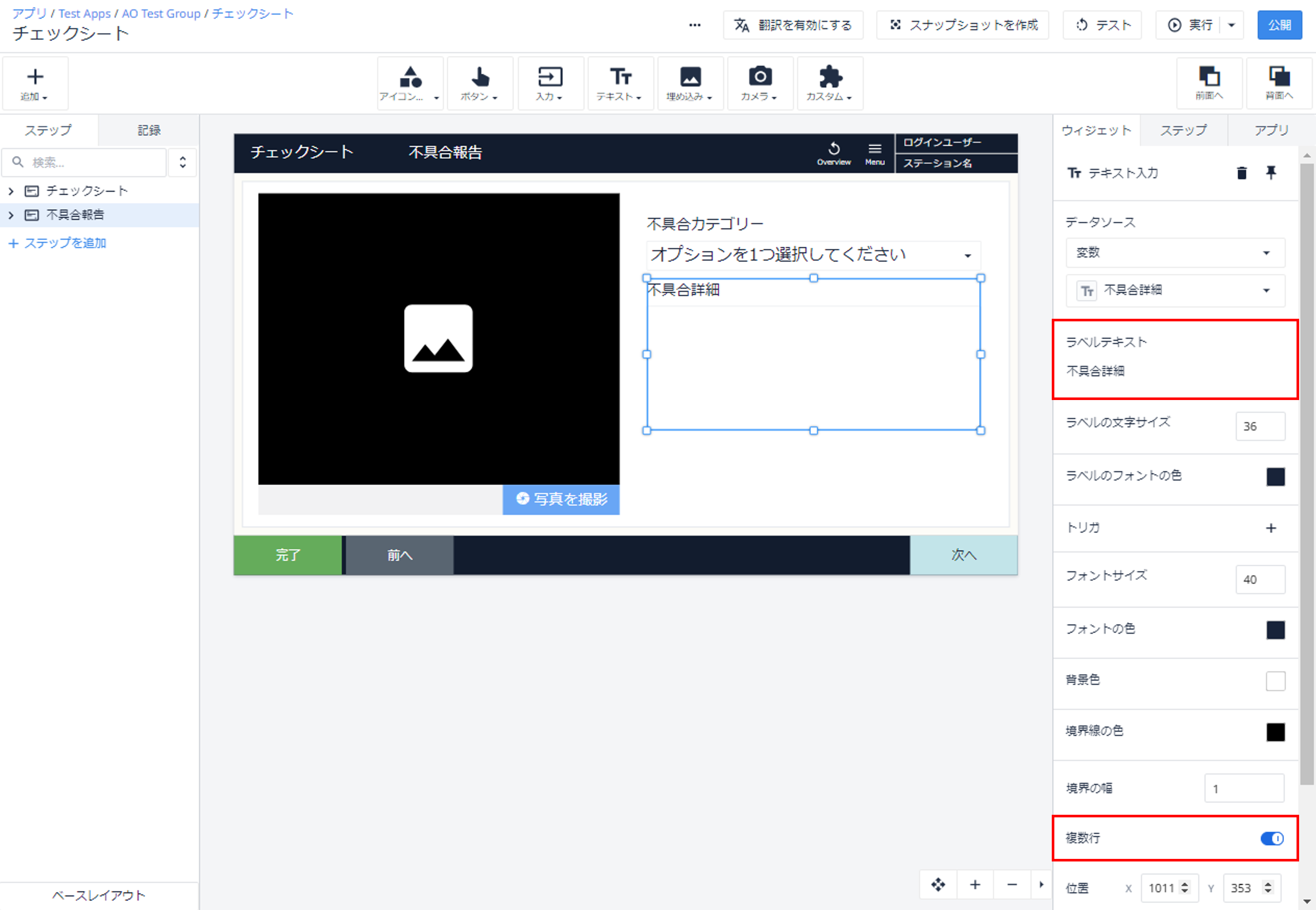This screenshot has width=1316, height=910.
Task: Open the データソース 変数 dropdown
Action: (1175, 253)
